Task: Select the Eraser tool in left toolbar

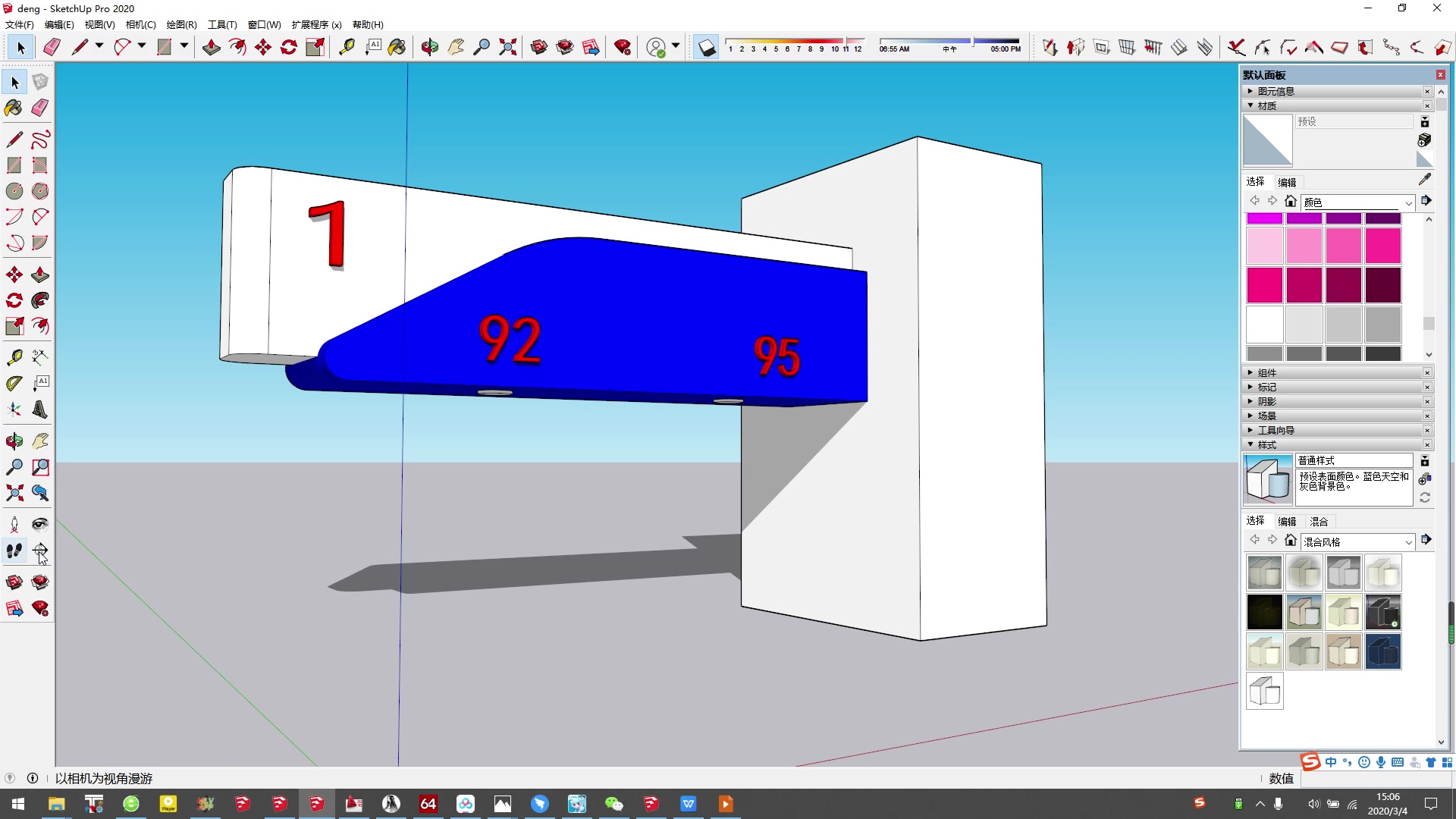Action: point(40,108)
